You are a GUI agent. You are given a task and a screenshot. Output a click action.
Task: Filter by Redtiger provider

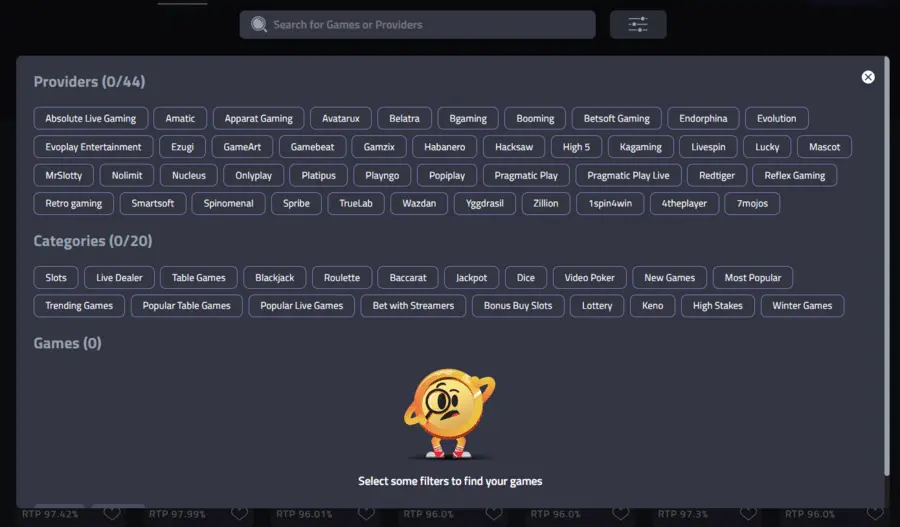(716, 175)
